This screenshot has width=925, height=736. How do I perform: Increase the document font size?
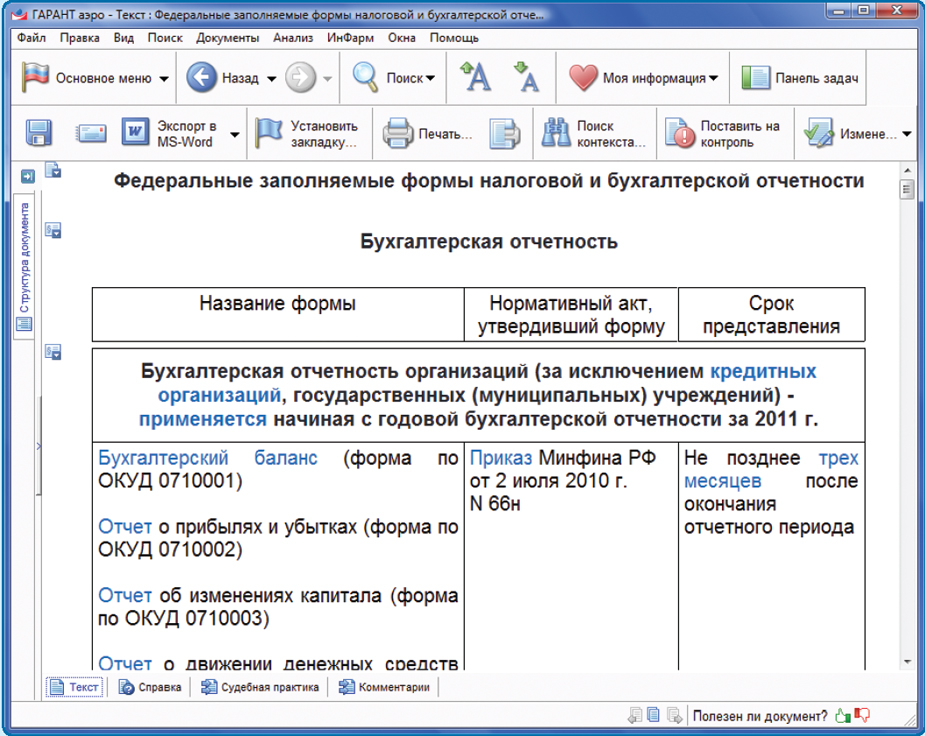click(x=475, y=78)
